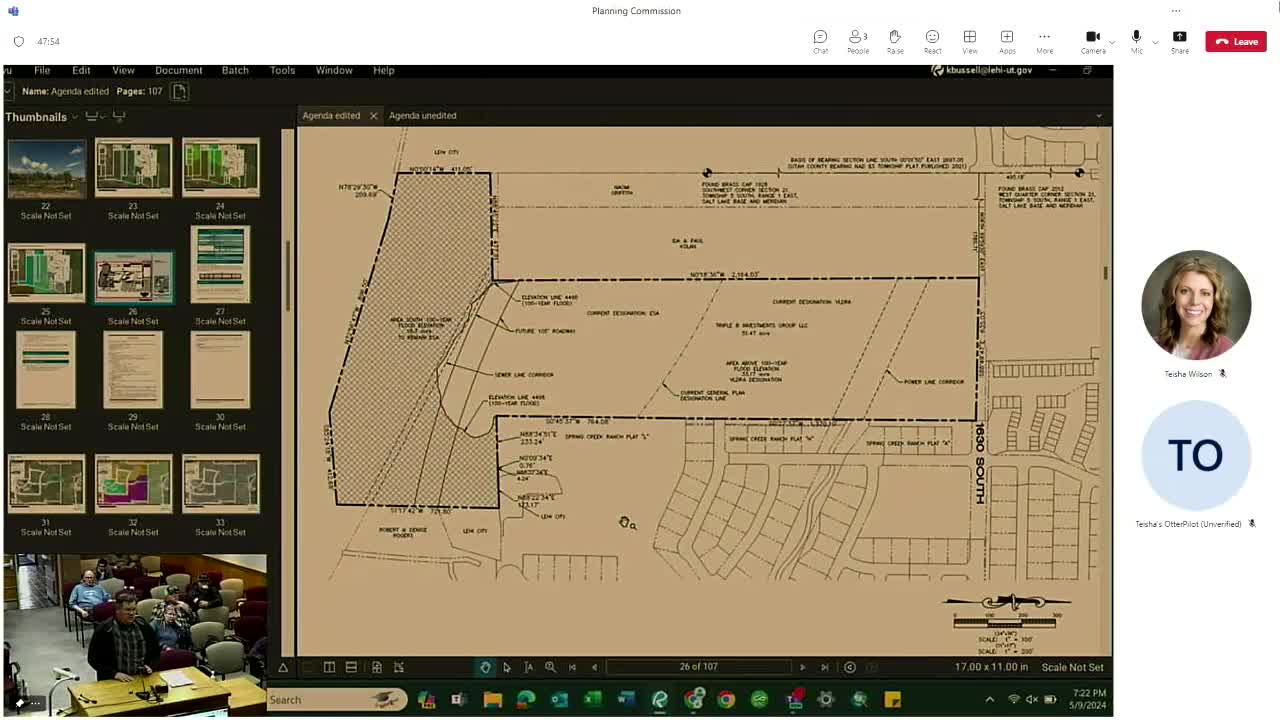Activate the Select arrow tool

tap(507, 667)
